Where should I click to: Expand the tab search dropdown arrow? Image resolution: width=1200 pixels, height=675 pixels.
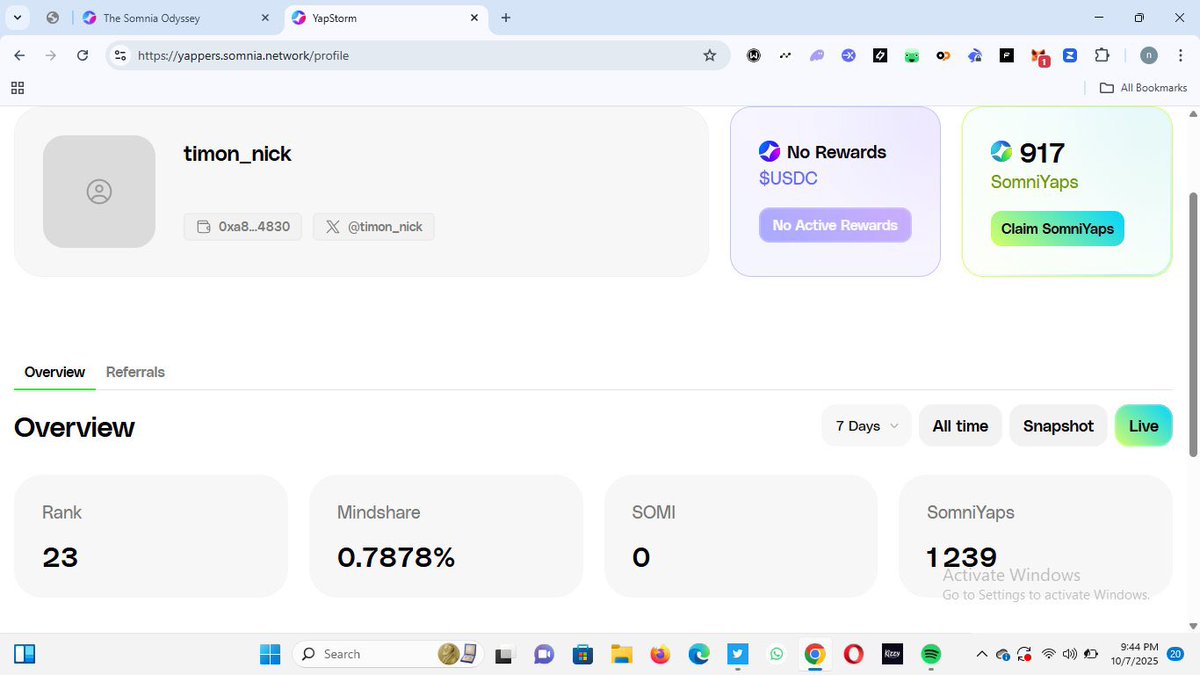click(18, 18)
